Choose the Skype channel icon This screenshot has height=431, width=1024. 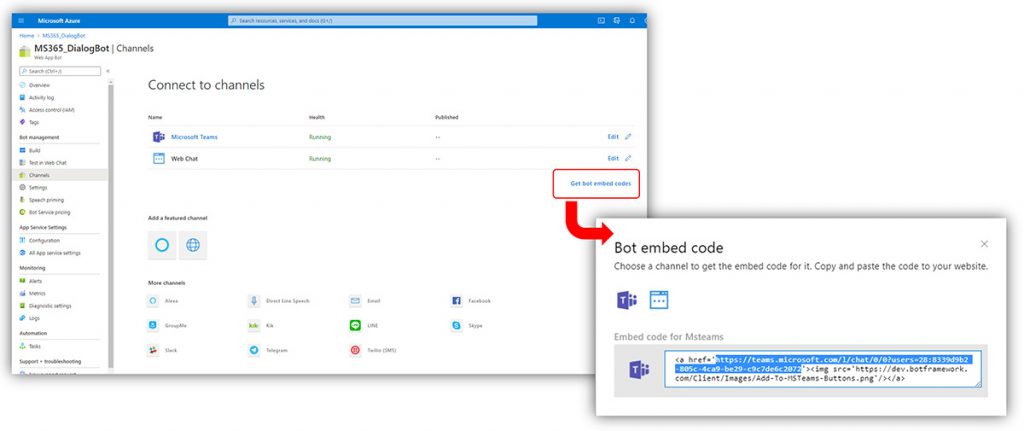pos(456,325)
